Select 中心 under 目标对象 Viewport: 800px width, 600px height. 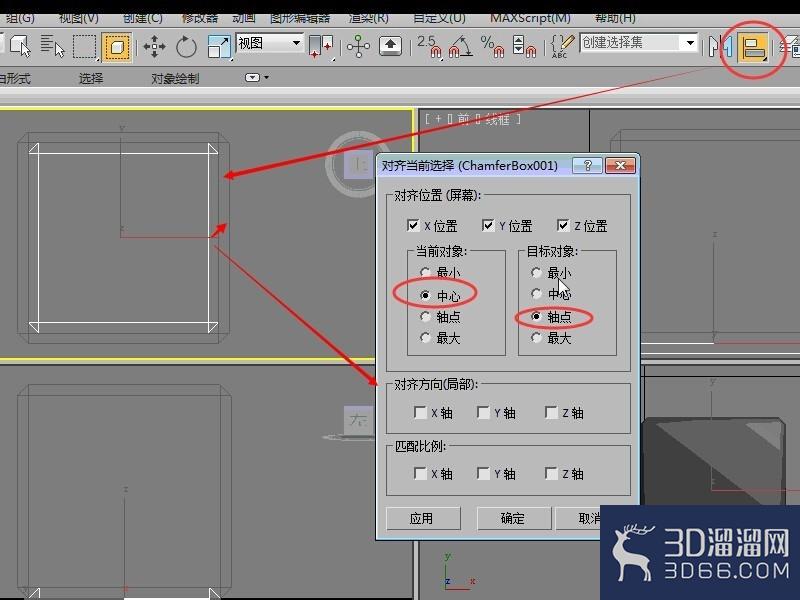tap(536, 293)
